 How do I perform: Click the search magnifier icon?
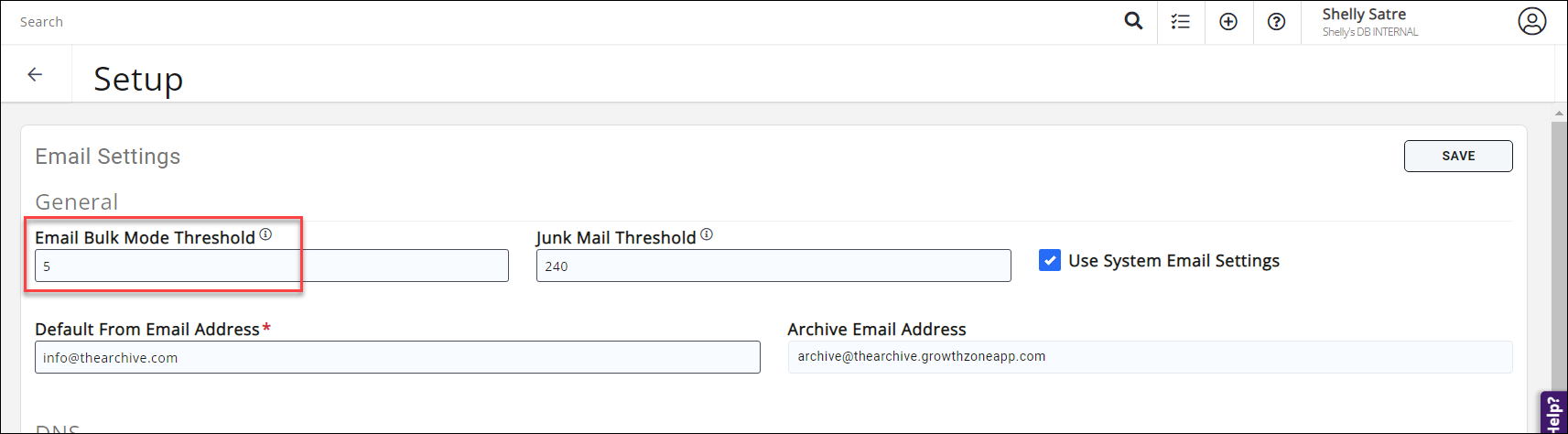(1133, 21)
